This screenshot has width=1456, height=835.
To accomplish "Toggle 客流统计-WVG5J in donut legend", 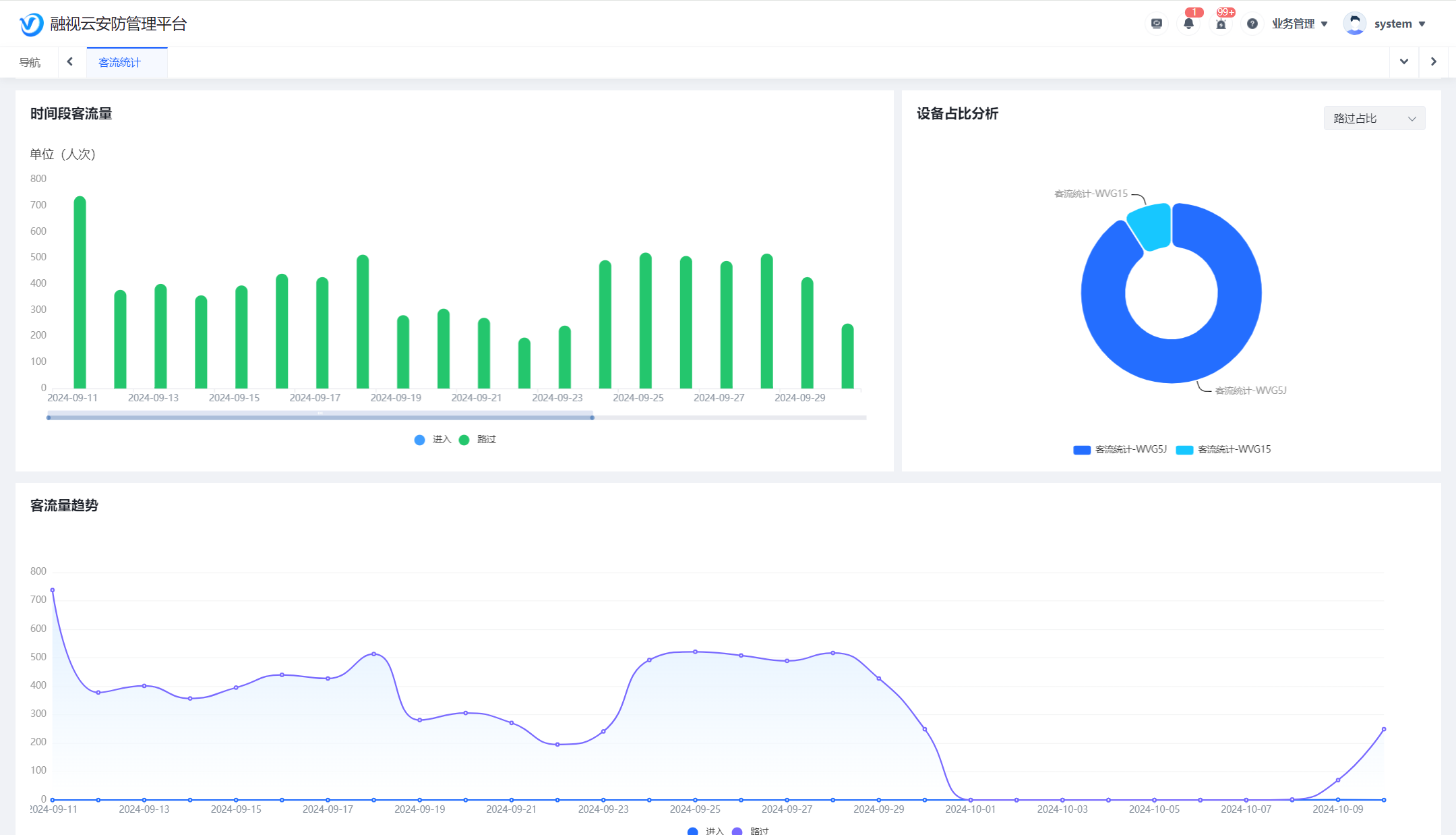I will (1120, 450).
